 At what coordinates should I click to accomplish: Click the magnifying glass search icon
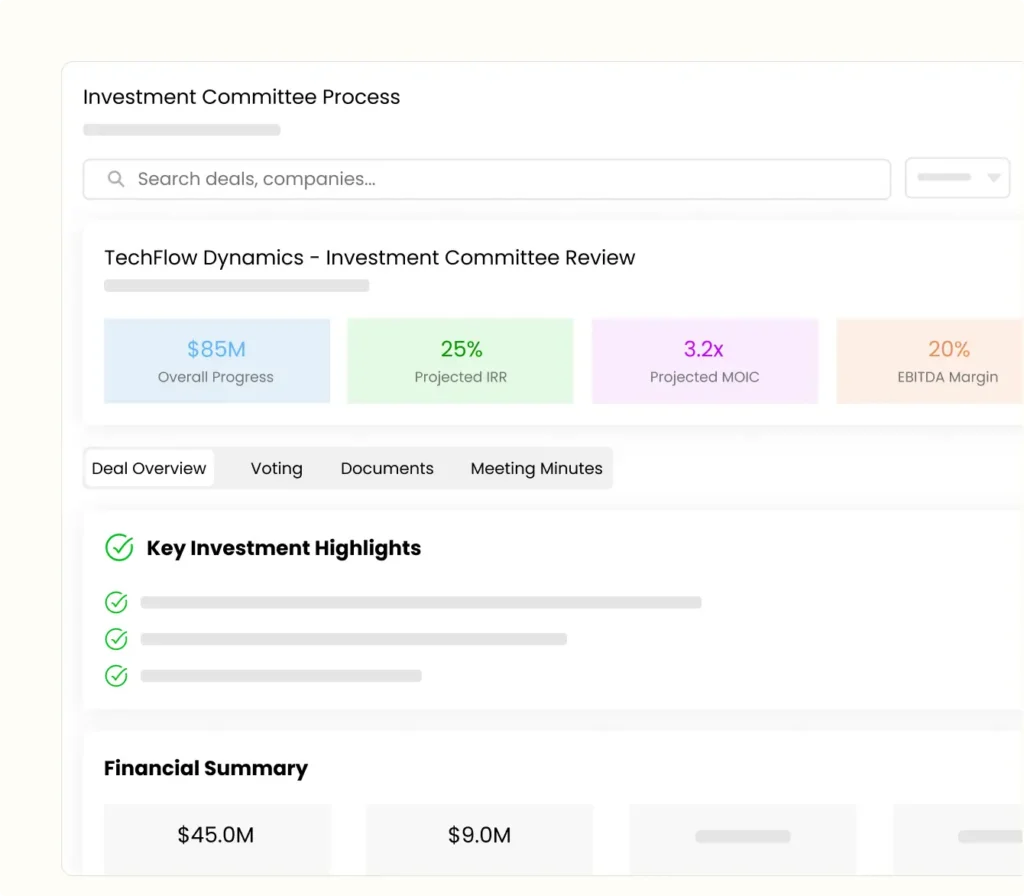pyautogui.click(x=116, y=179)
